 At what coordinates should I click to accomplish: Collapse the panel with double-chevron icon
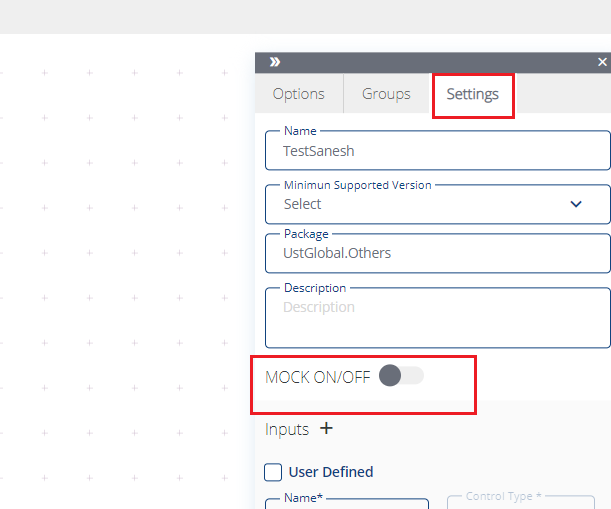pos(275,62)
